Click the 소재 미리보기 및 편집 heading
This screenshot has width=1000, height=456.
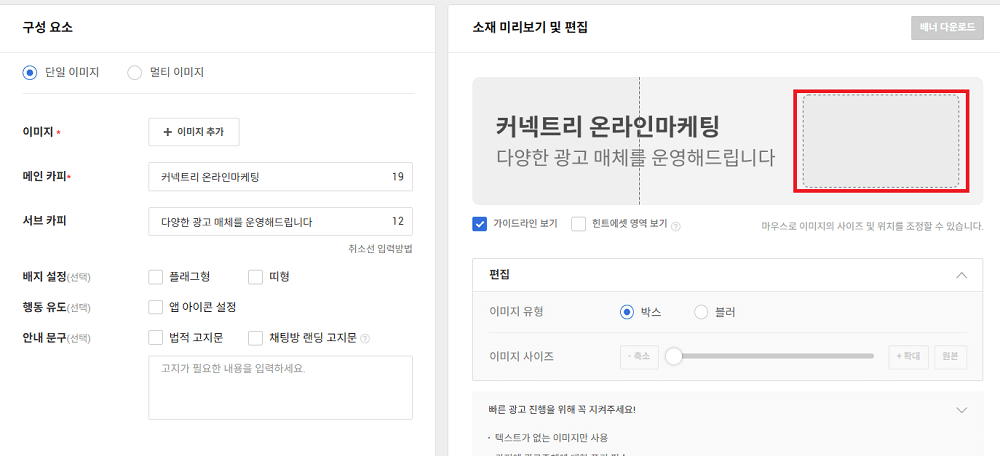pos(530,27)
